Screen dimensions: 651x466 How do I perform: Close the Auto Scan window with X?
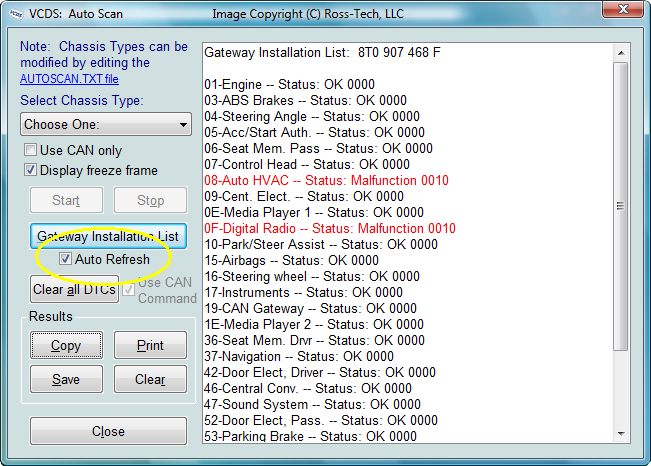pos(623,9)
